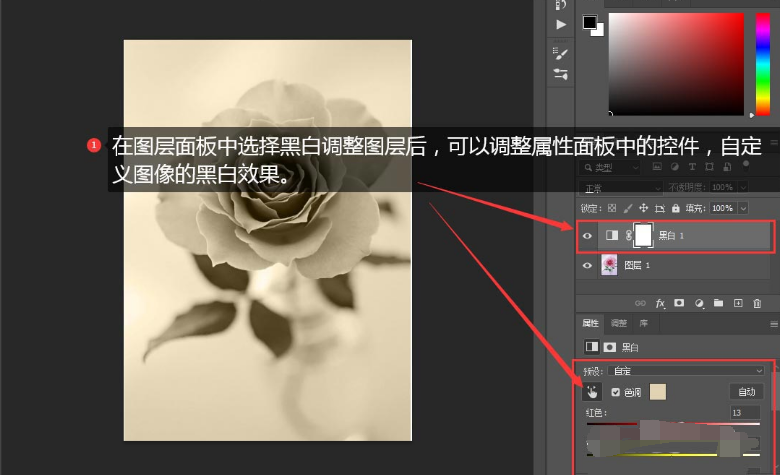Screen dimensions: 780x475
Task: Click the on-image adjustment hand tool
Action: [593, 392]
